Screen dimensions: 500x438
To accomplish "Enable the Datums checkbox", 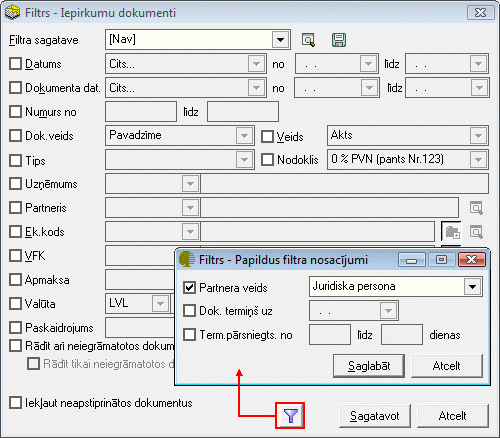I will 15,64.
